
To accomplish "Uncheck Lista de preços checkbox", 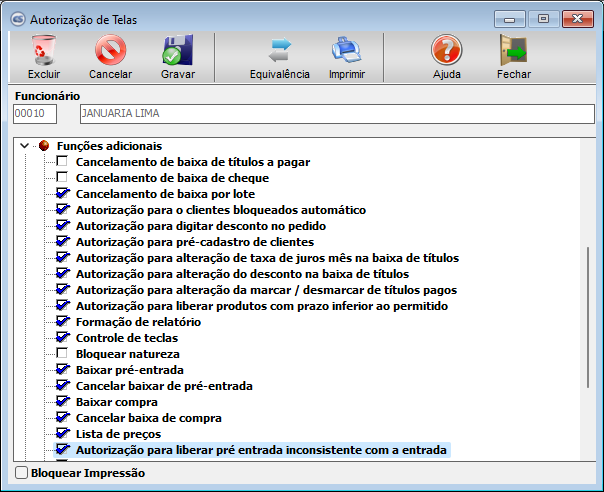I will 63,434.
